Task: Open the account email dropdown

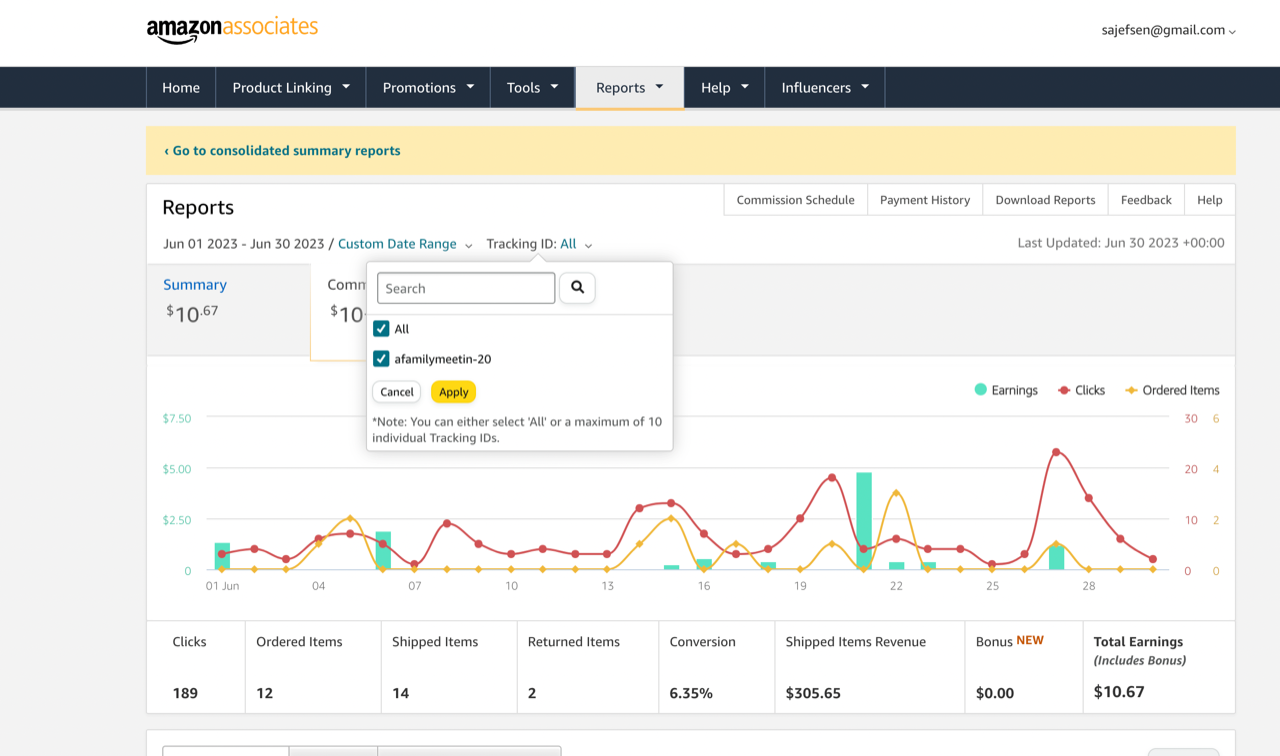Action: [1169, 30]
